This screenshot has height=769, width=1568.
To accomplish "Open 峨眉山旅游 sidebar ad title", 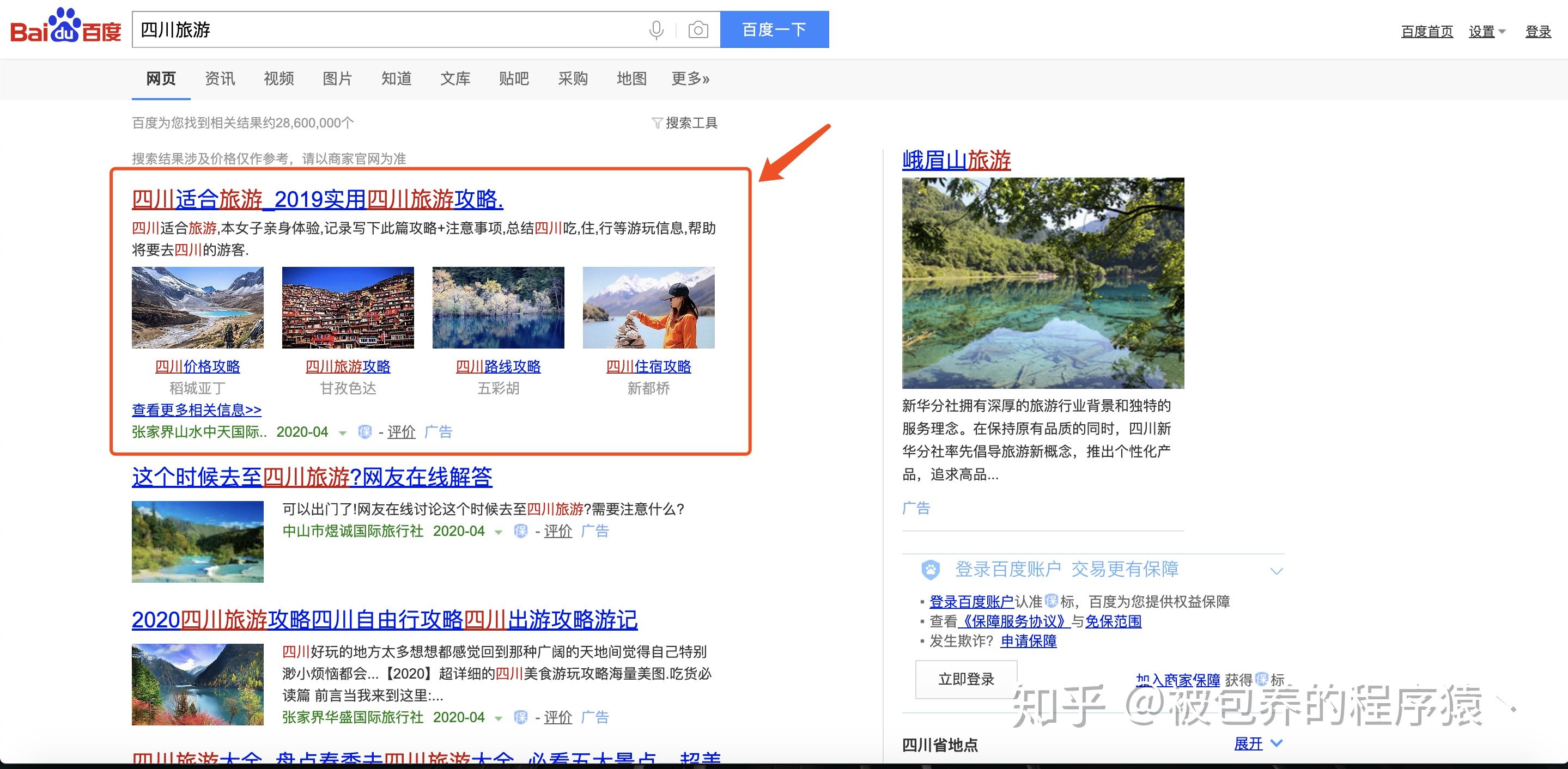I will click(x=956, y=160).
